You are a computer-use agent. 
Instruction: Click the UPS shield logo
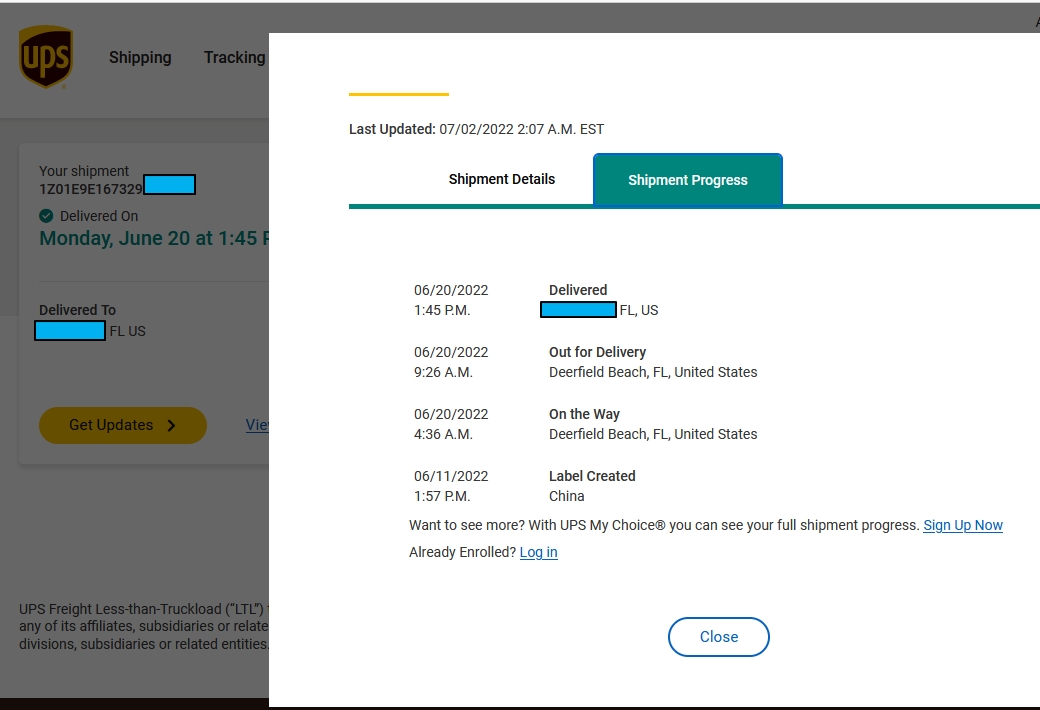[x=46, y=57]
